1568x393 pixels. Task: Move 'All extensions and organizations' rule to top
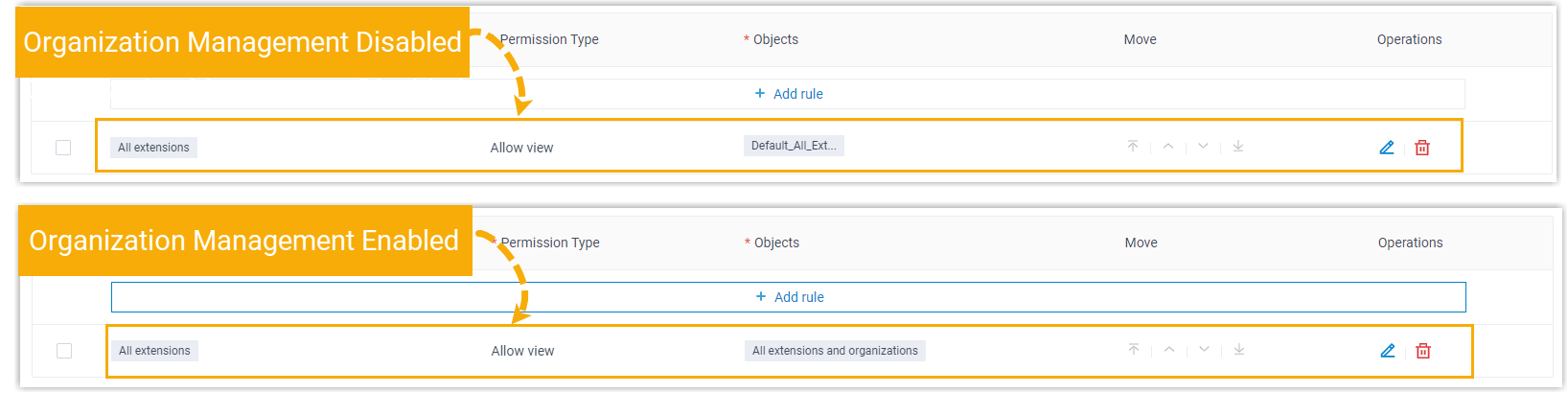[x=1134, y=350]
